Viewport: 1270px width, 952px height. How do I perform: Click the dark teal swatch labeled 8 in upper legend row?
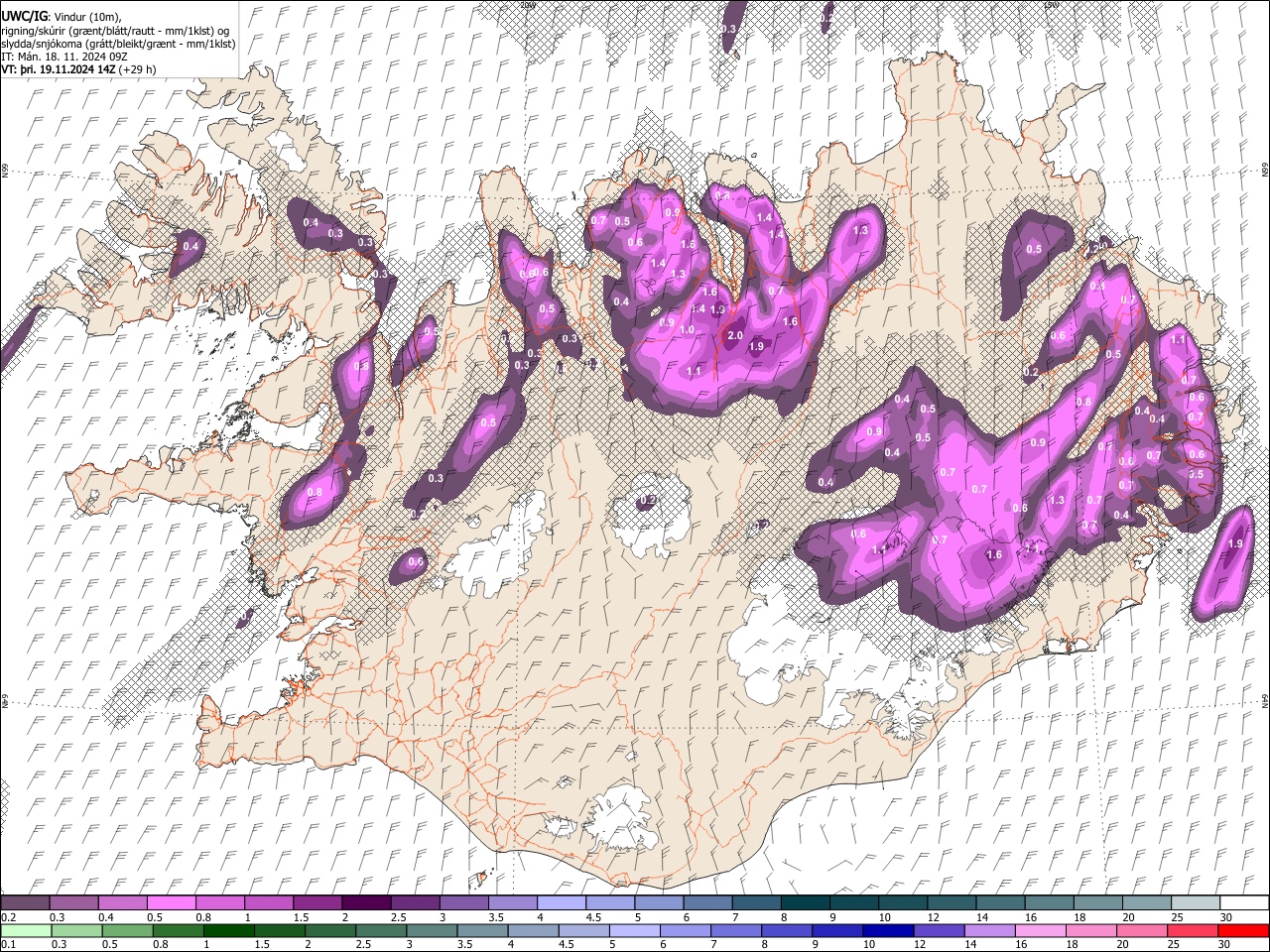(x=806, y=903)
